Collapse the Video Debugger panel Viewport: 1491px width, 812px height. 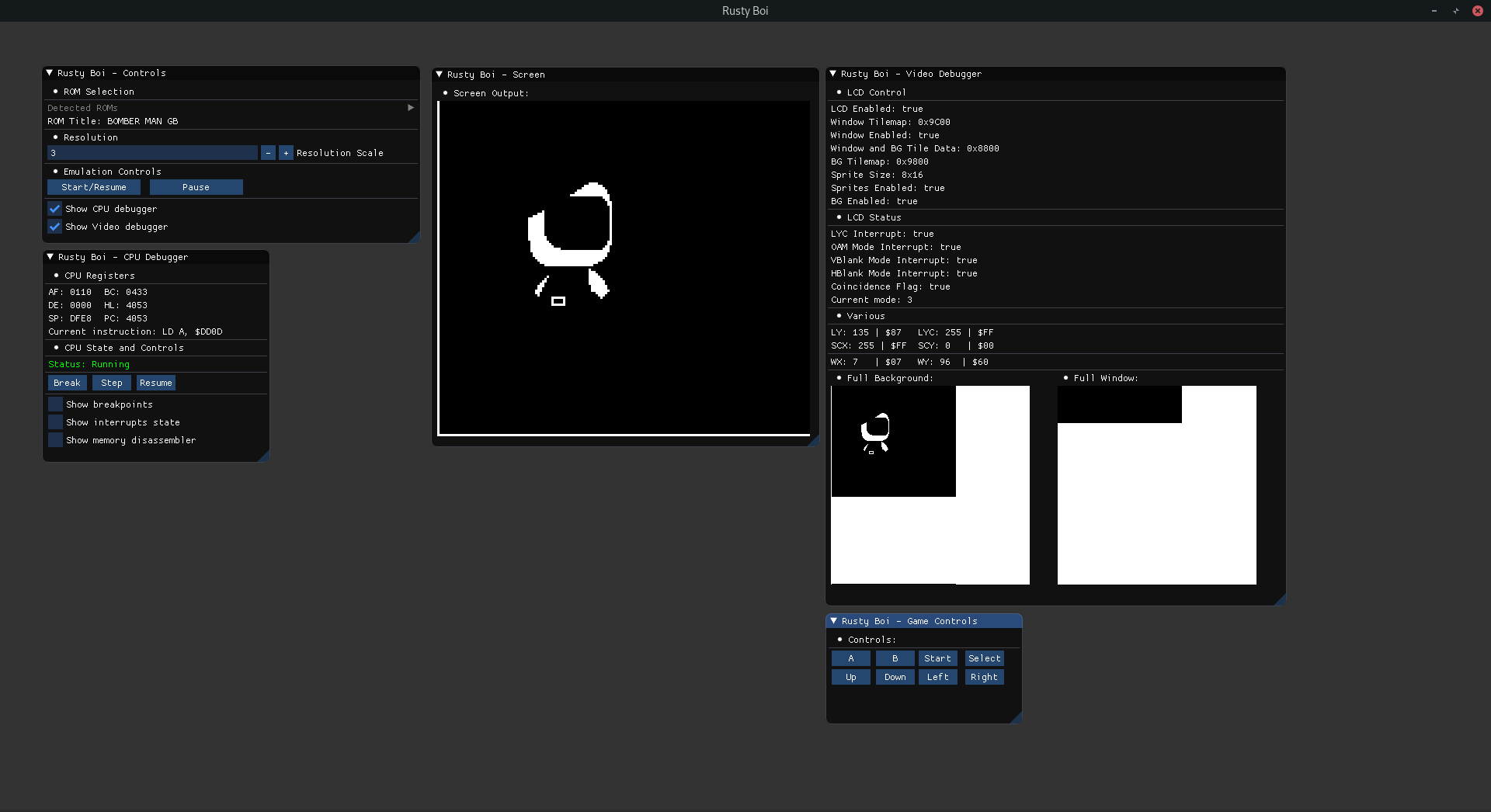tap(833, 74)
